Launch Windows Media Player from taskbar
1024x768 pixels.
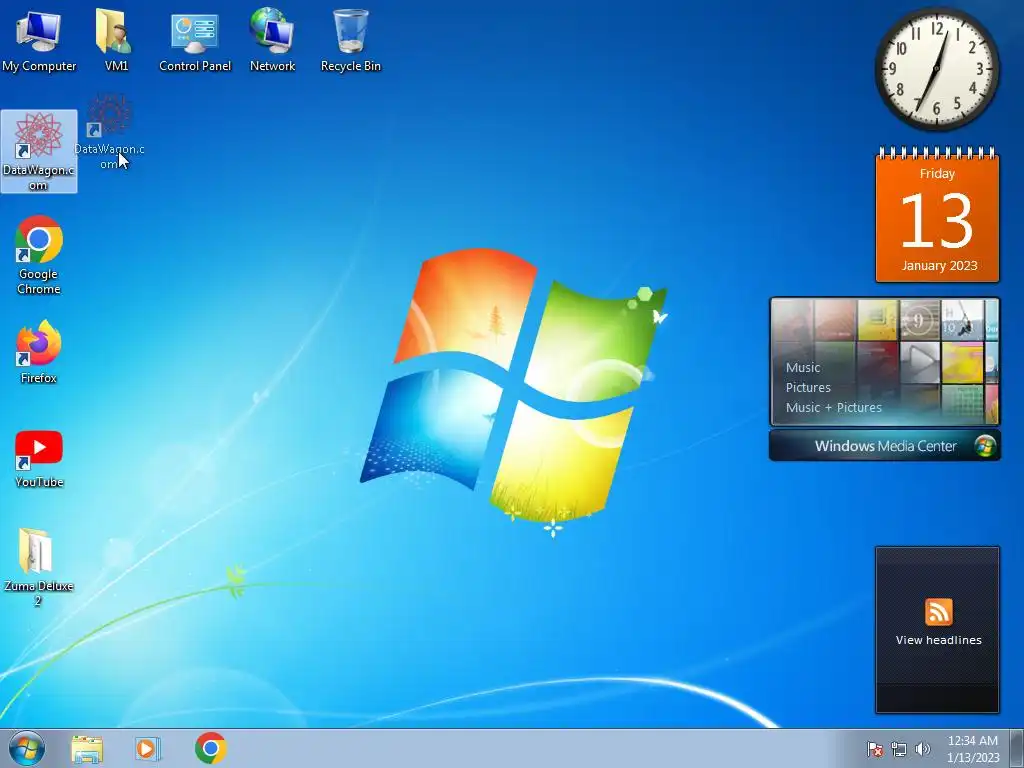click(148, 748)
